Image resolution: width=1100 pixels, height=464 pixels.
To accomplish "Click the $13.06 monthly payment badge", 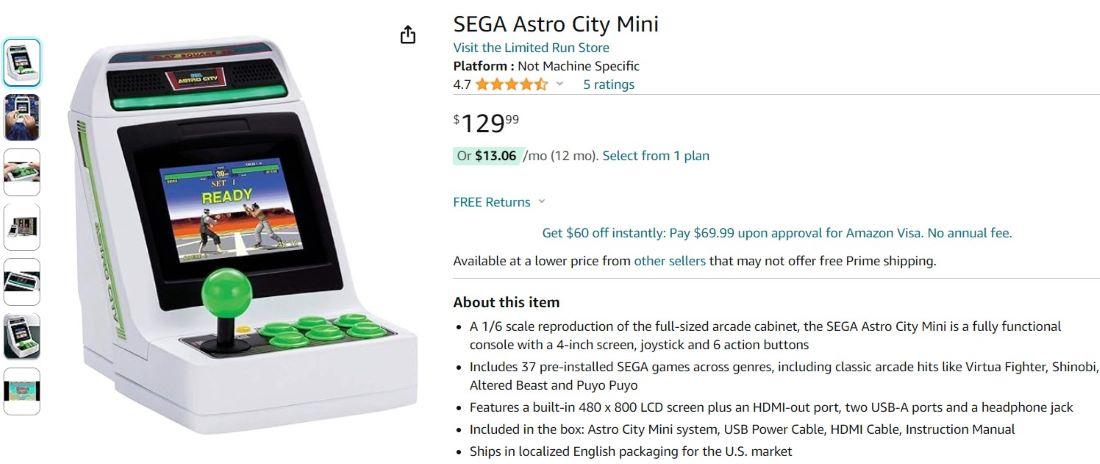I will pyautogui.click(x=486, y=156).
